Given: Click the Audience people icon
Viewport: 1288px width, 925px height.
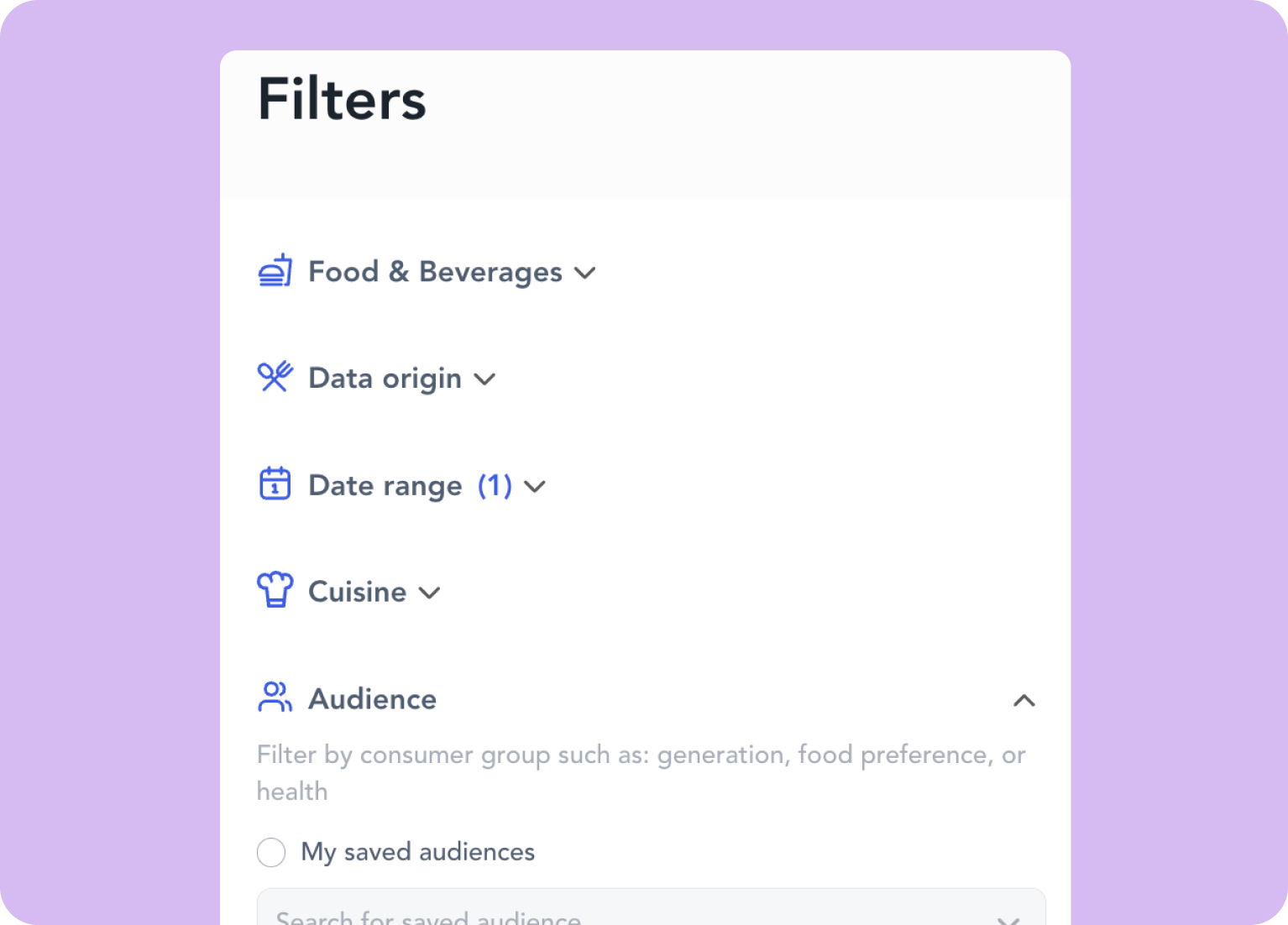Looking at the screenshot, I should point(274,697).
